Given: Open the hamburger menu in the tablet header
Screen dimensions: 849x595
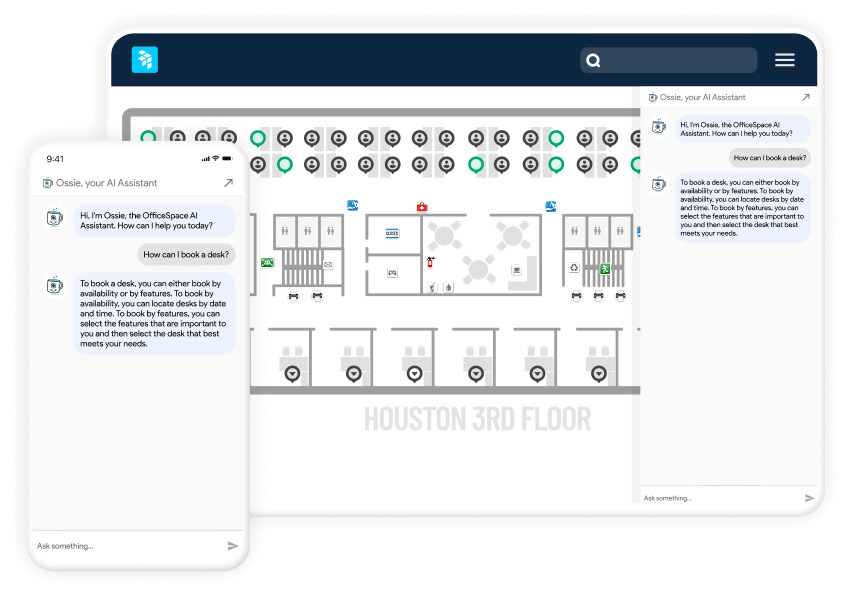Looking at the screenshot, I should tap(785, 60).
